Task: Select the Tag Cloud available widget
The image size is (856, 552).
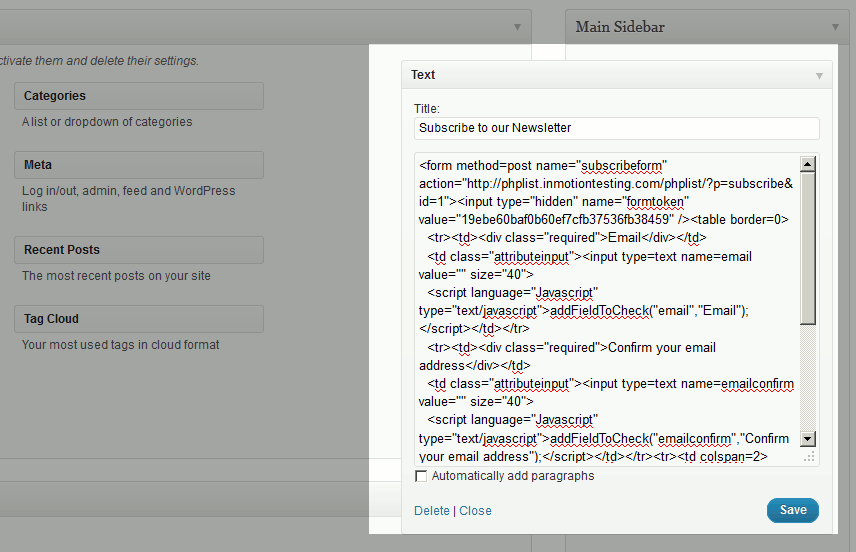Action: click(x=139, y=319)
